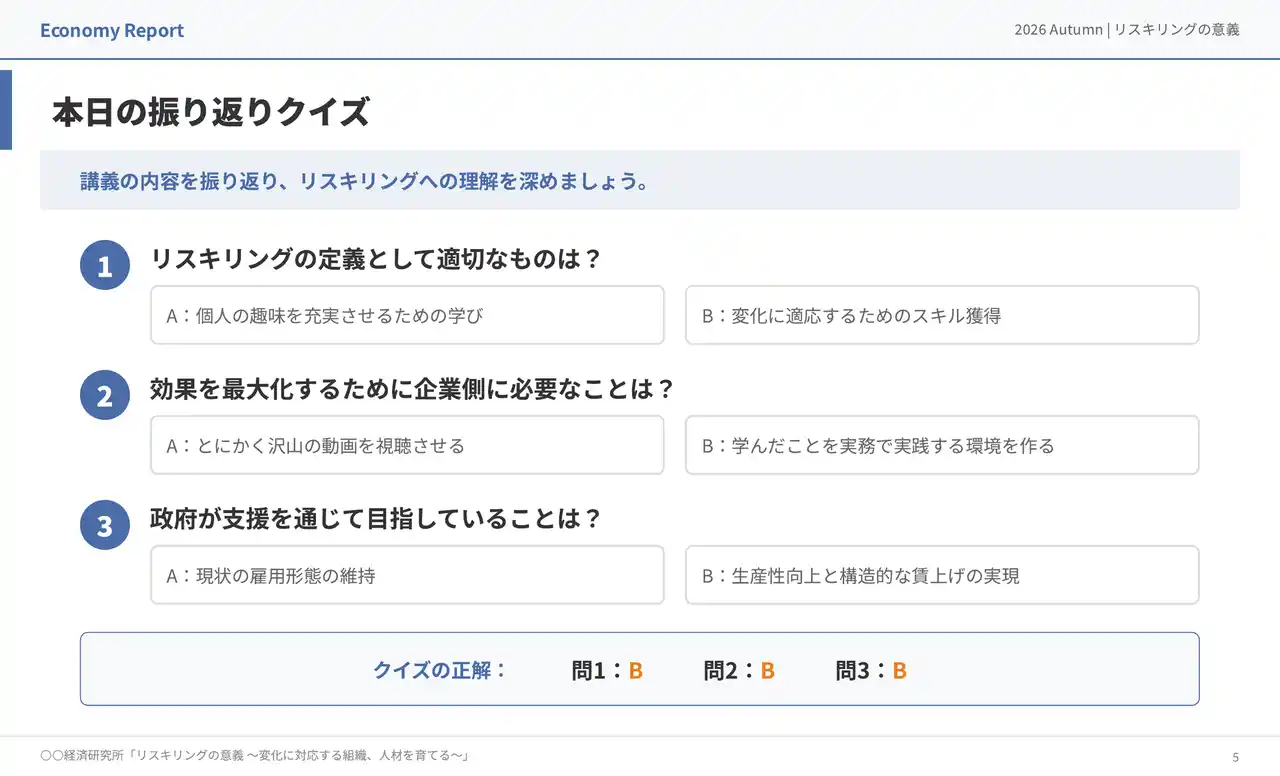This screenshot has width=1280, height=776.
Task: Click the orange B answer for 問1
Action: pyautogui.click(x=636, y=671)
